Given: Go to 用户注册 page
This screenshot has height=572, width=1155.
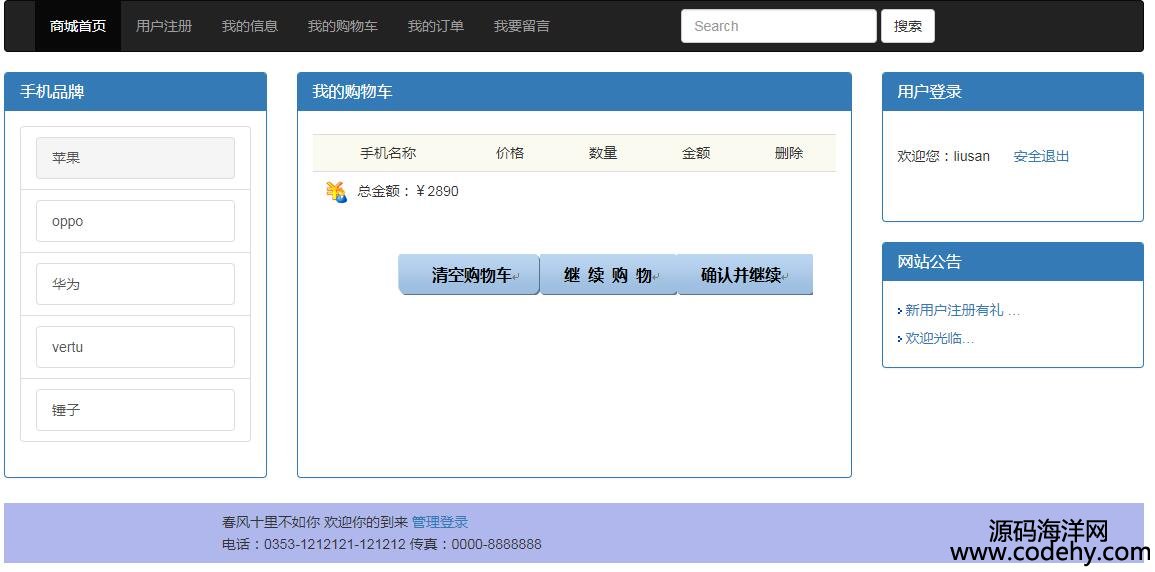Looking at the screenshot, I should click(x=164, y=26).
